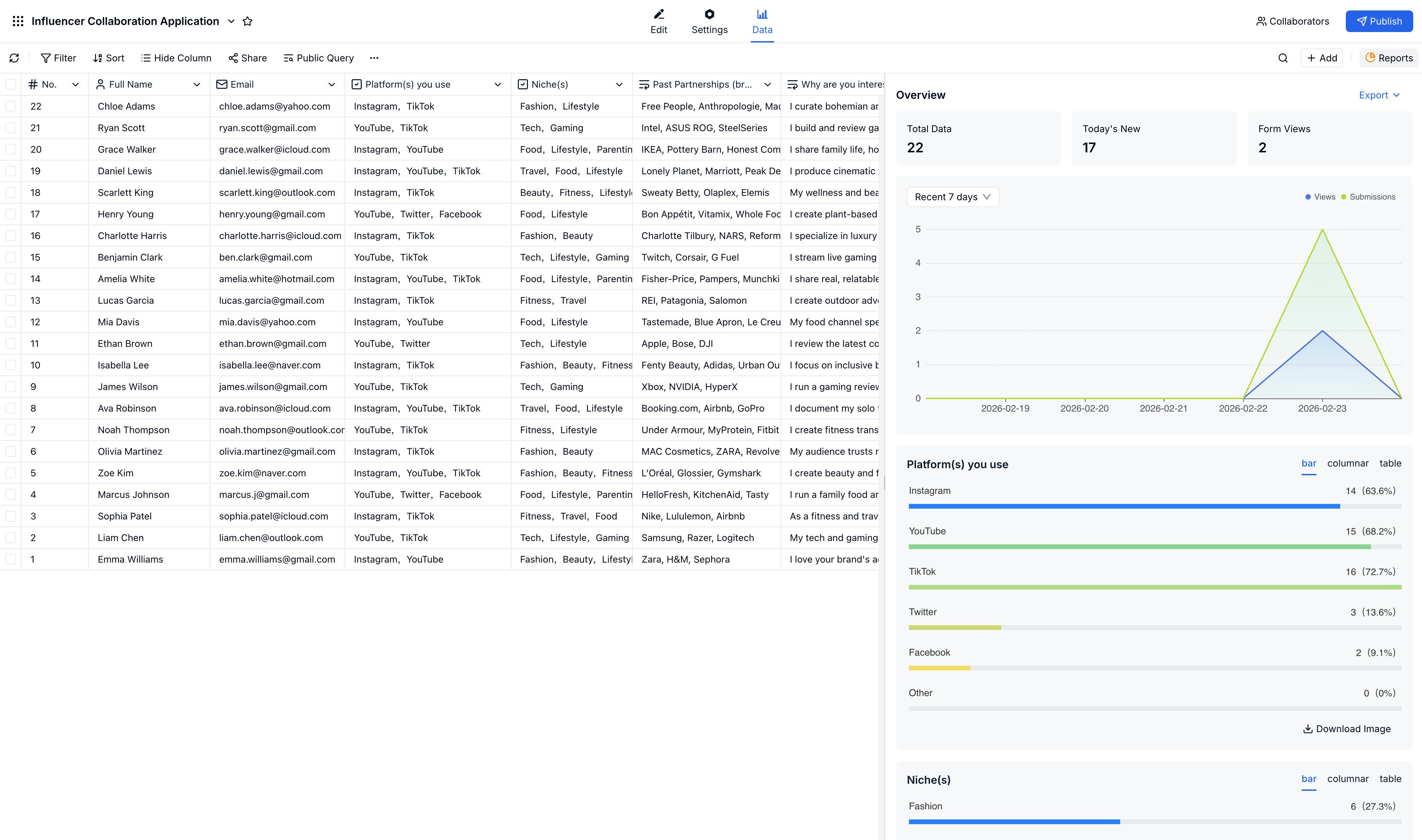Open the Reports button
Screen dimensions: 1422x840
tap(1389, 58)
